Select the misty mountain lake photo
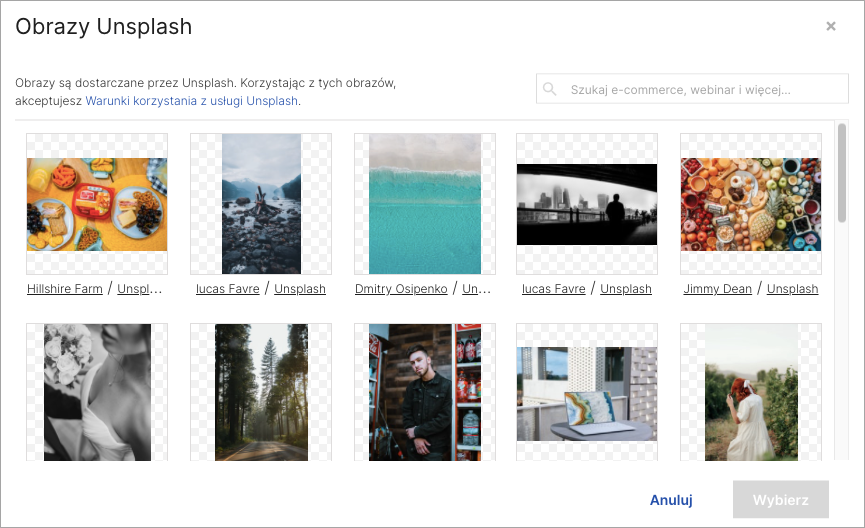The height and width of the screenshot is (528, 865). pyautogui.click(x=260, y=204)
